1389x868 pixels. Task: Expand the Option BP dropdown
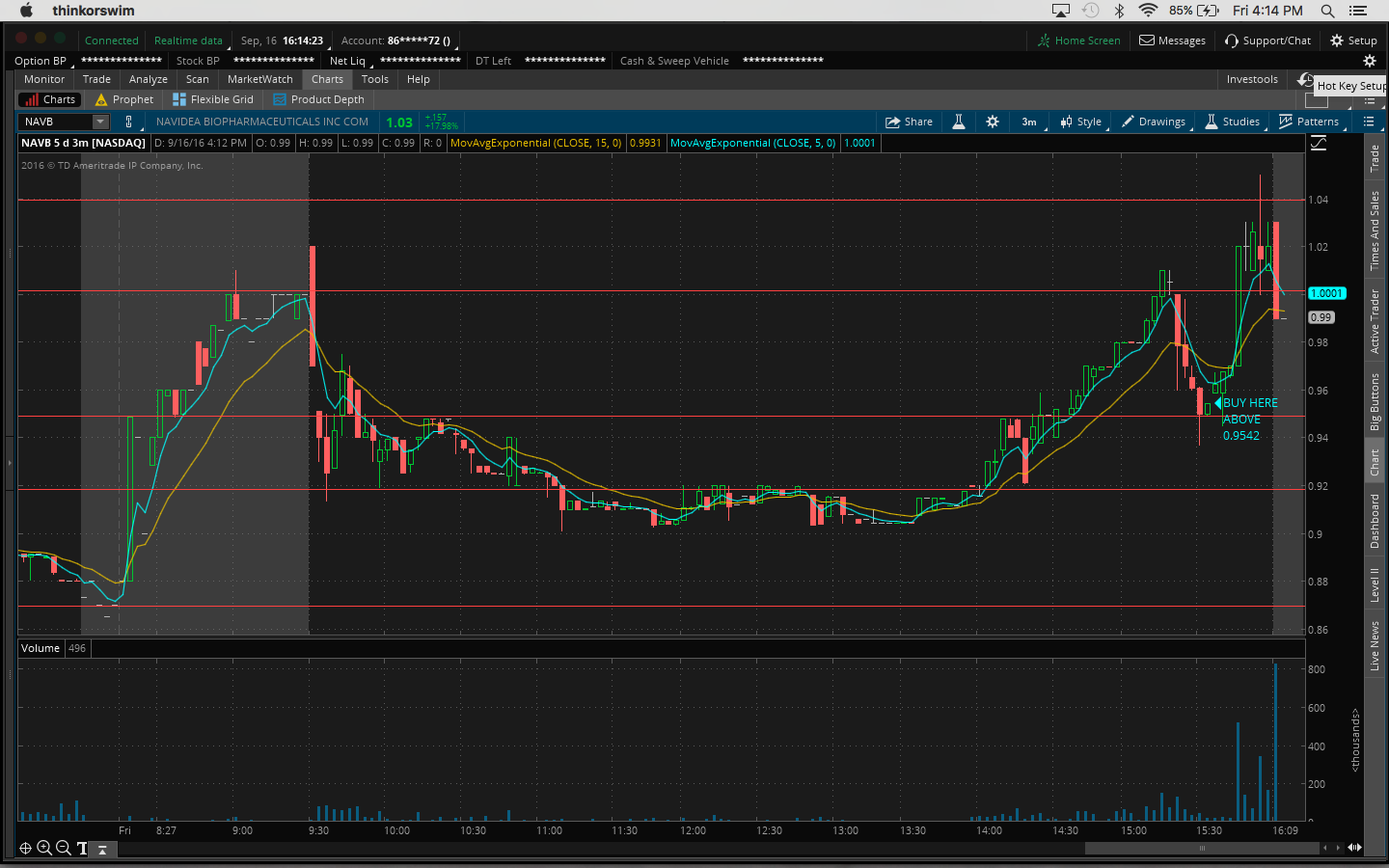point(44,61)
